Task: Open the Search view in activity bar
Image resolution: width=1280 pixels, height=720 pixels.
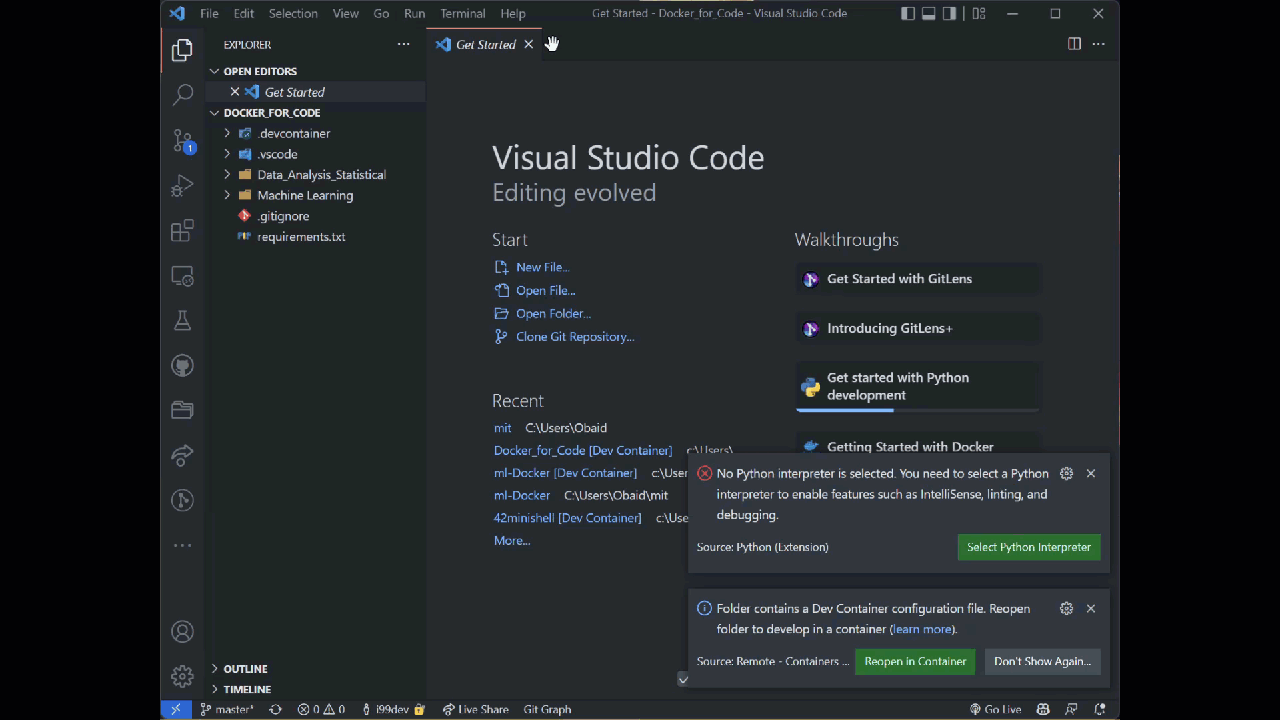Action: [x=182, y=95]
